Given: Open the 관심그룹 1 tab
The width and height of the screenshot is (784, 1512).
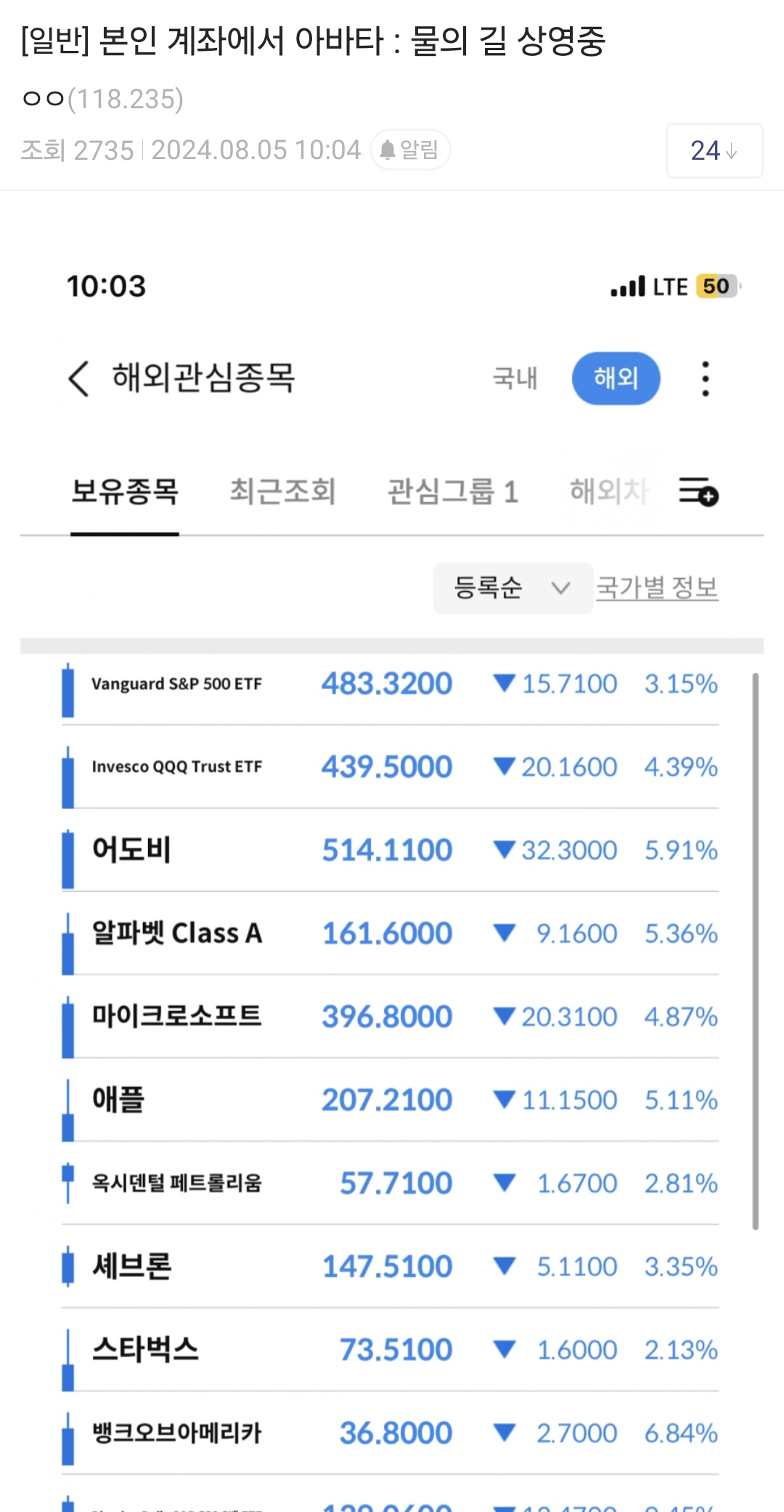Looking at the screenshot, I should pyautogui.click(x=452, y=492).
